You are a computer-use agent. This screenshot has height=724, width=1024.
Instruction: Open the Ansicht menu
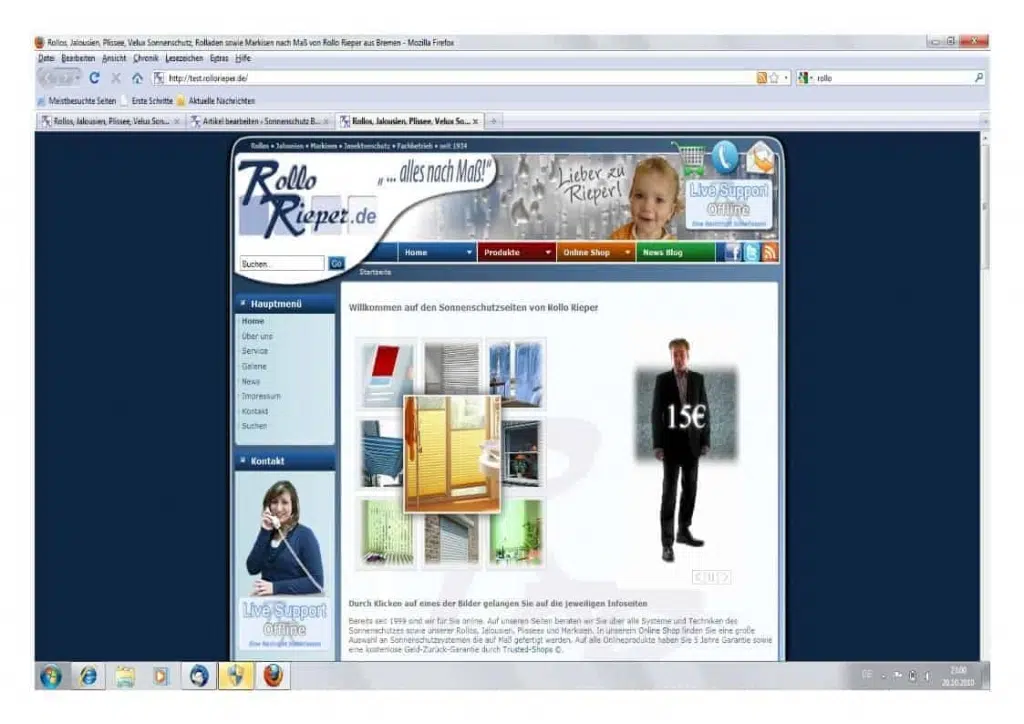click(114, 58)
